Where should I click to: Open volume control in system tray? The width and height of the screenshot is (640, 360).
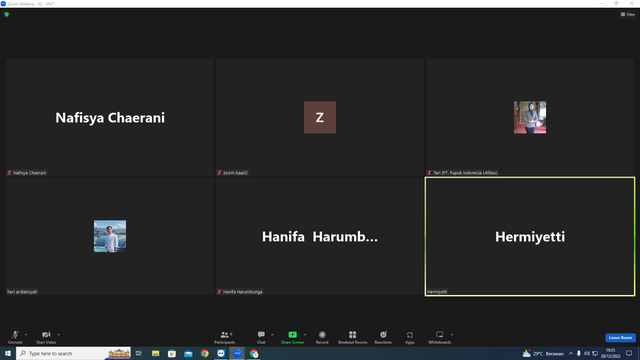tap(587, 353)
